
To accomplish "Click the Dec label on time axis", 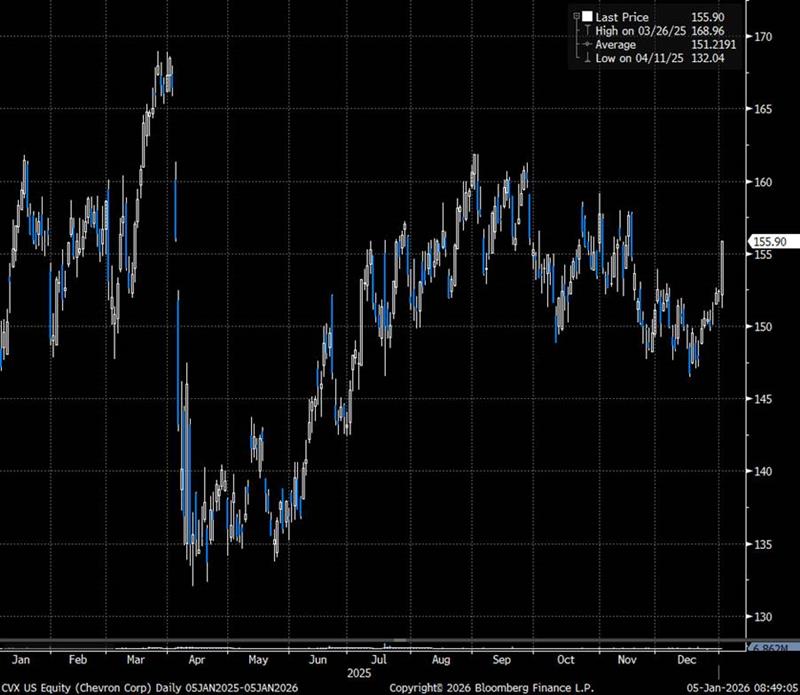I will [689, 661].
